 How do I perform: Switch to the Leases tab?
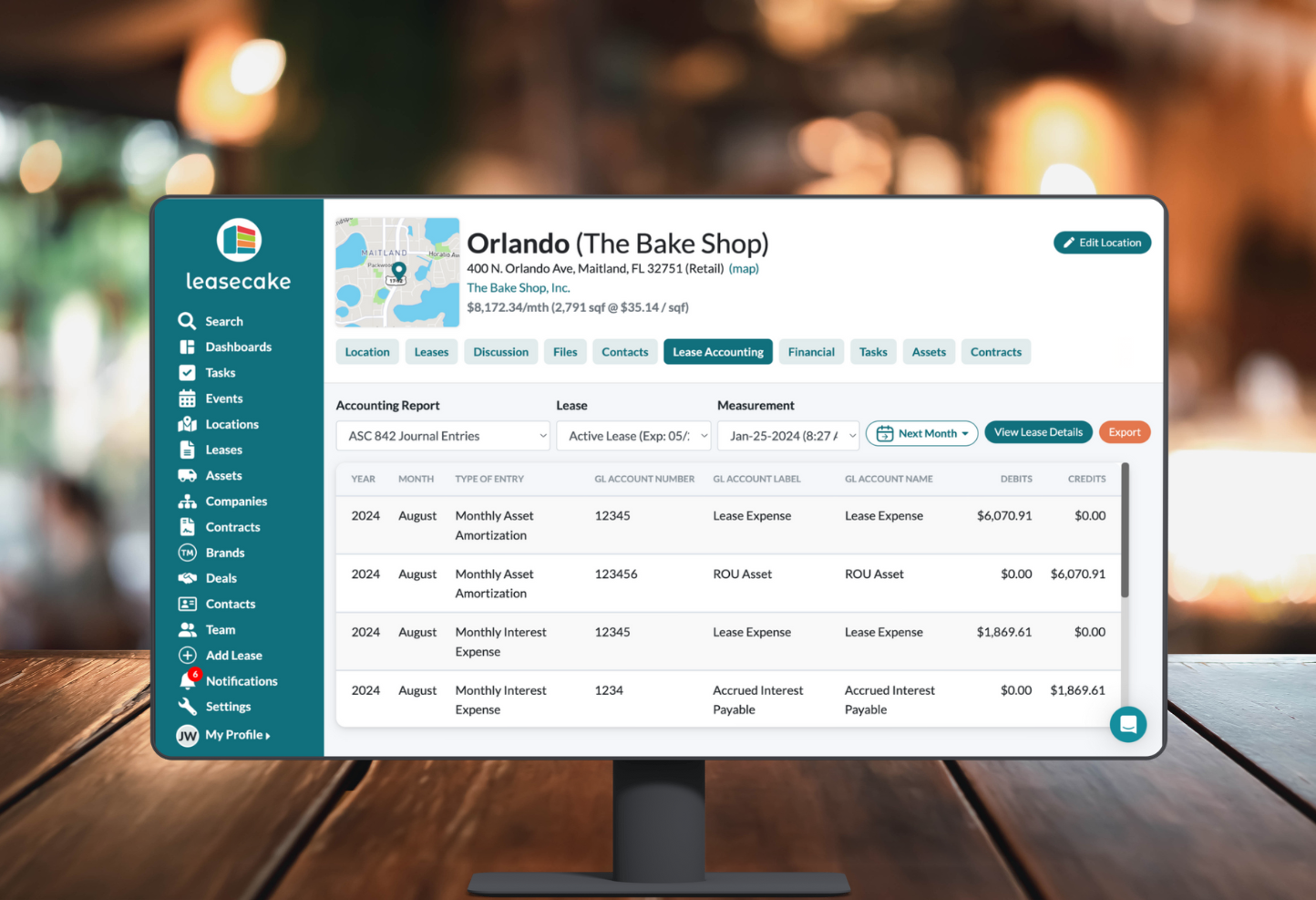[431, 352]
